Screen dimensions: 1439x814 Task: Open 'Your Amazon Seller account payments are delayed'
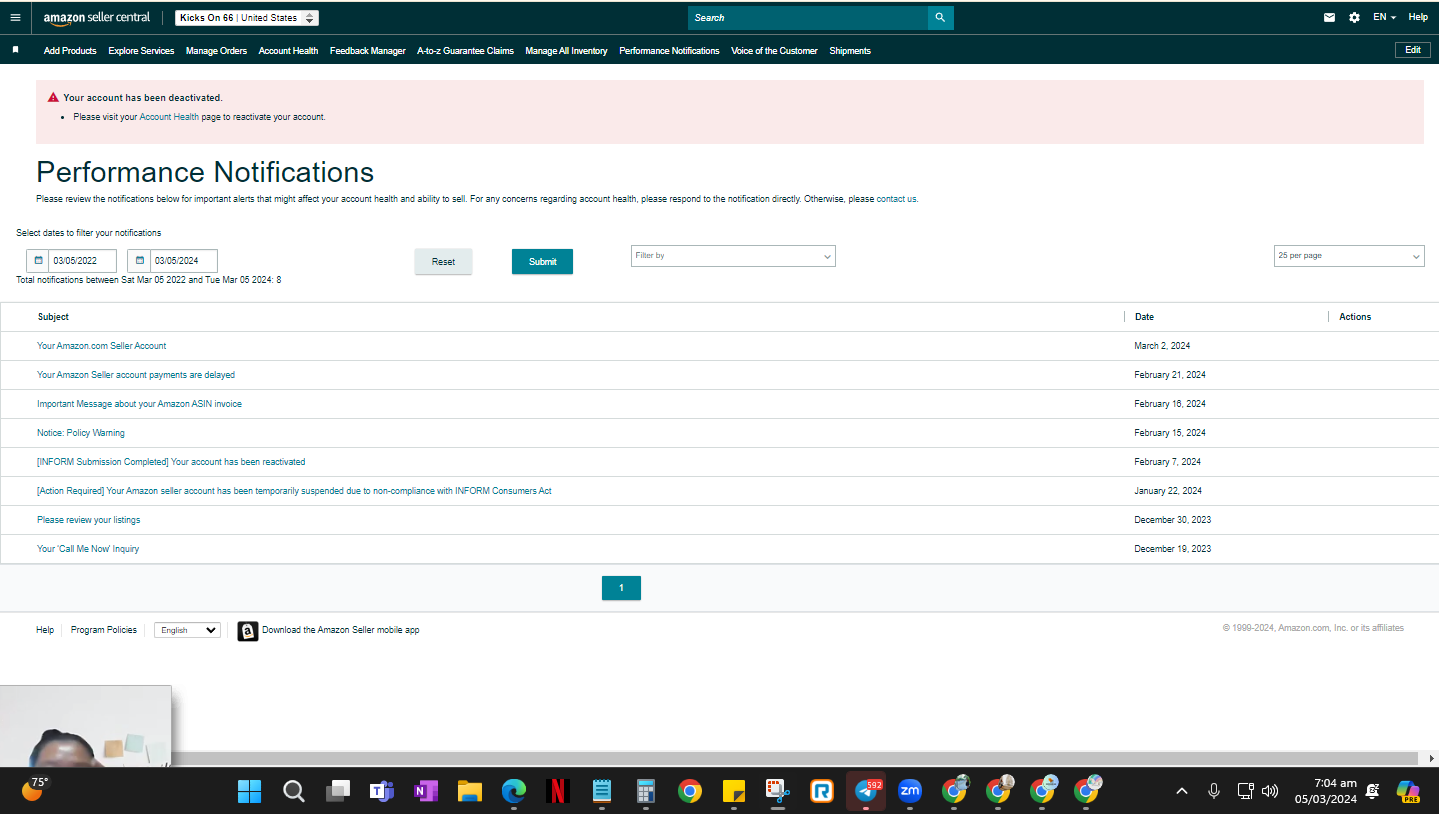[136, 375]
